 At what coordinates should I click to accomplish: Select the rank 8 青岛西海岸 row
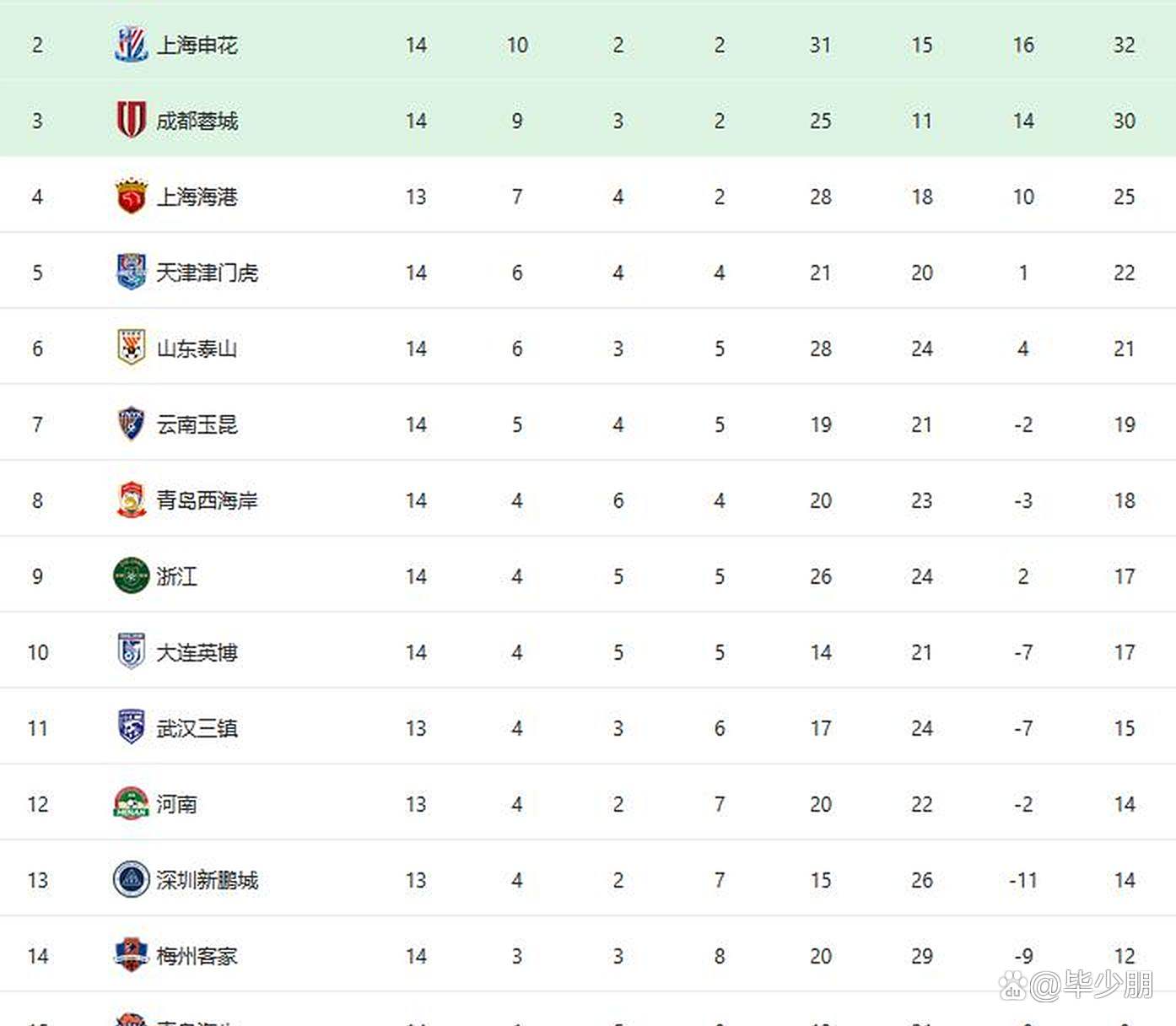point(588,499)
